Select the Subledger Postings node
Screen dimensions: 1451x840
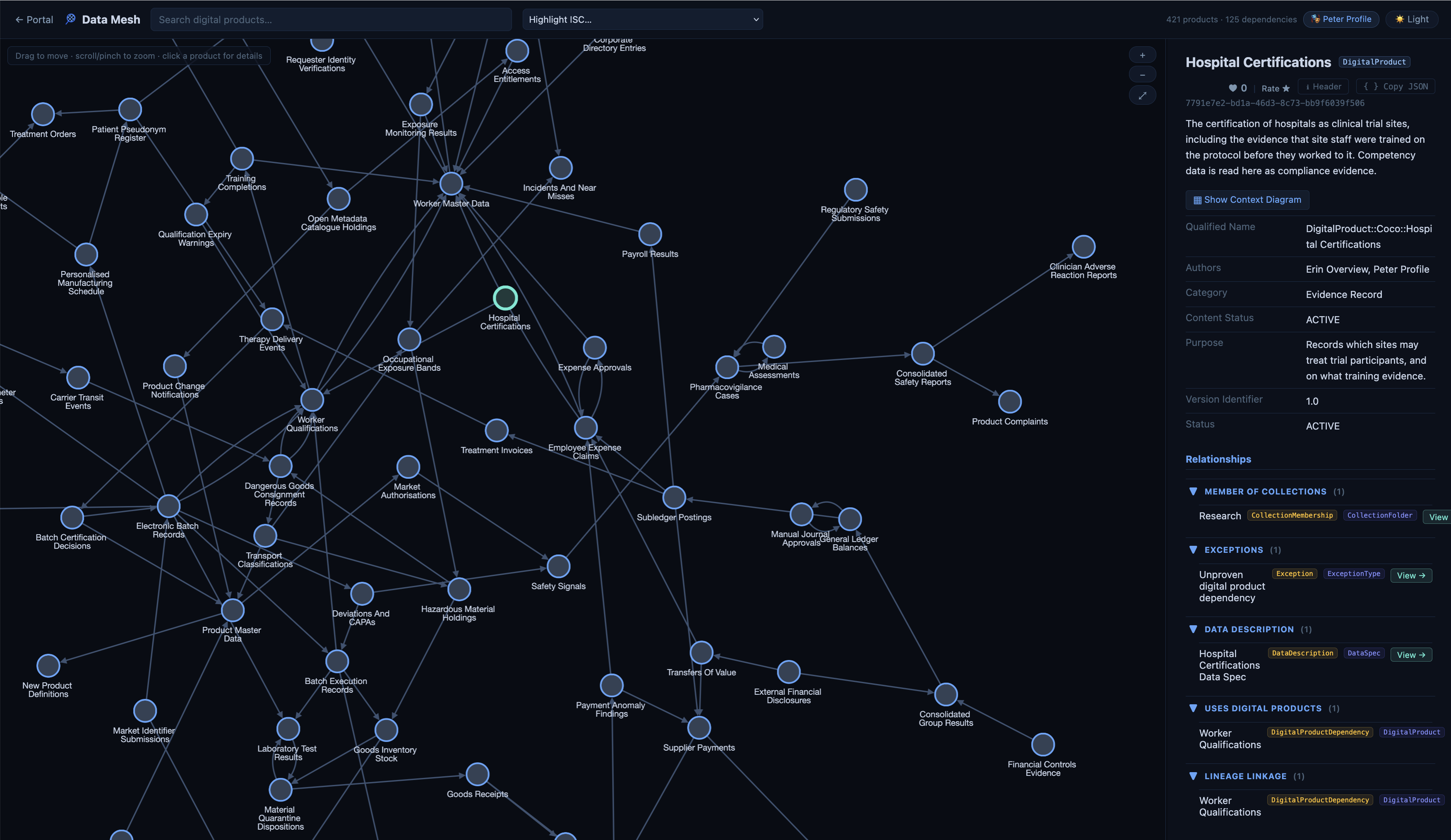(x=674, y=498)
